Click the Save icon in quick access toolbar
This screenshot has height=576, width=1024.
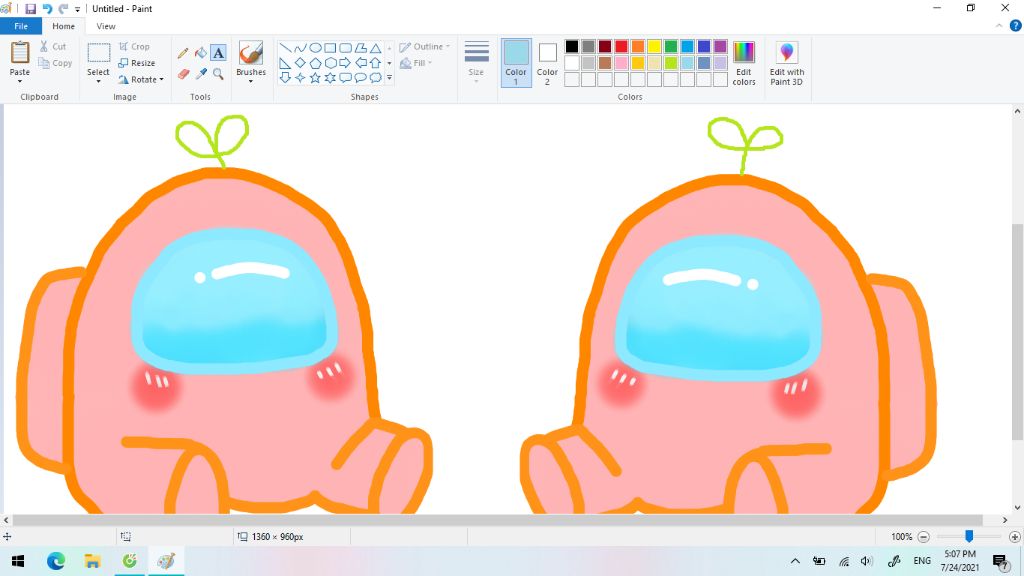[30, 8]
